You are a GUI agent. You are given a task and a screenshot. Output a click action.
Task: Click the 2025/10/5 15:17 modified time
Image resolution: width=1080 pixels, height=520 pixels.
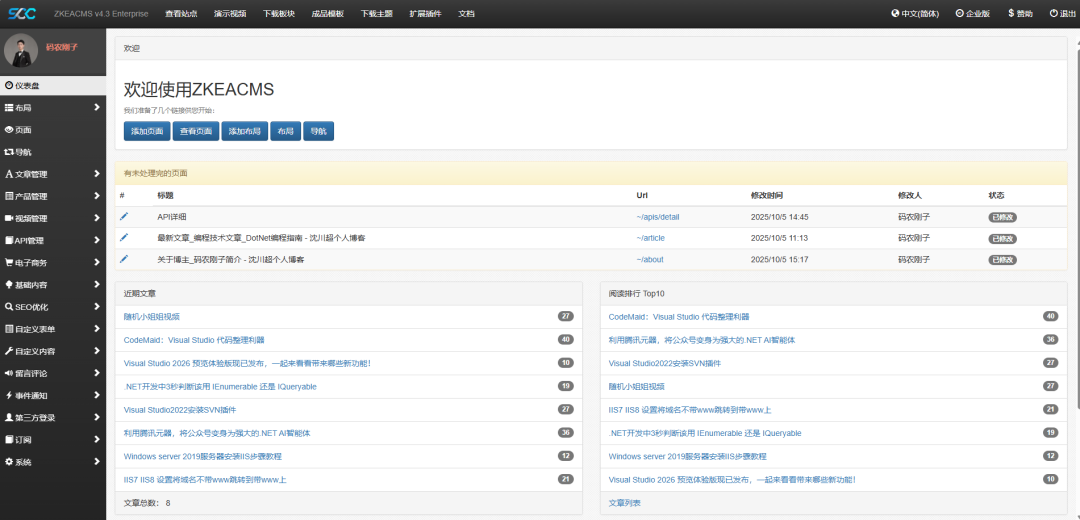pos(779,259)
